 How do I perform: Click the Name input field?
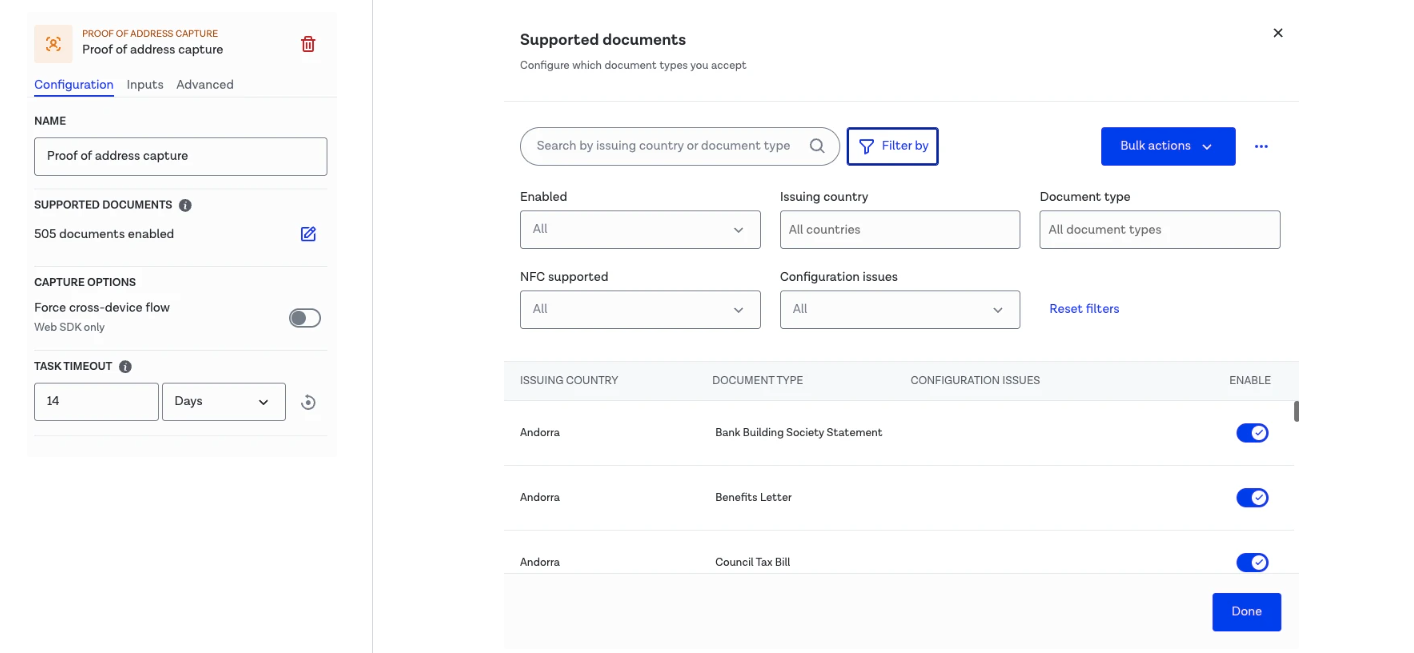click(x=181, y=157)
